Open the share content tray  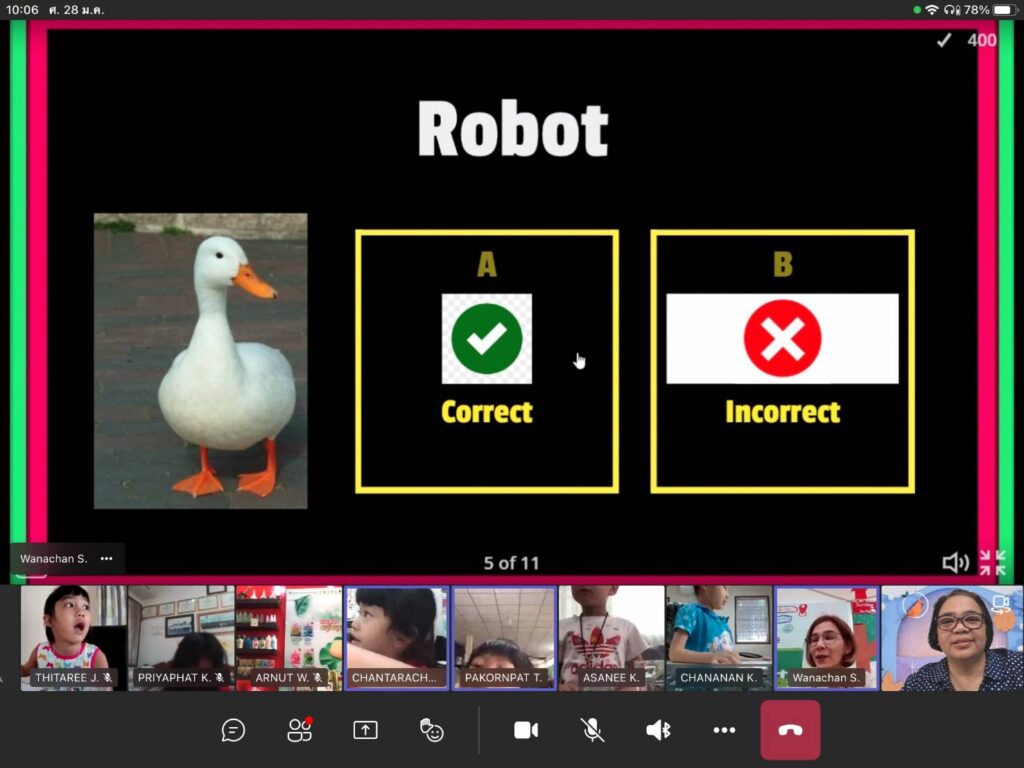[x=365, y=730]
